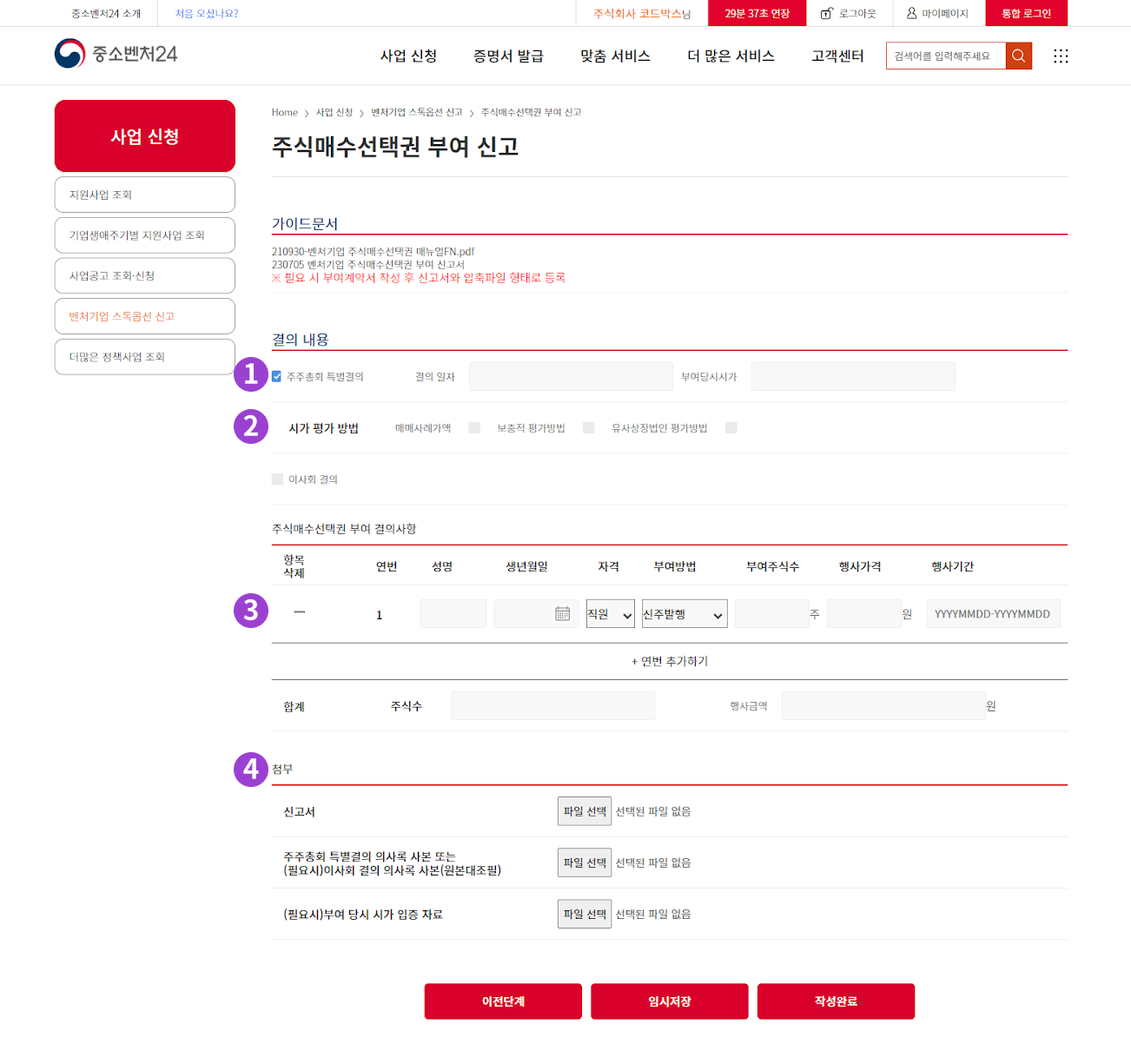This screenshot has width=1131, height=1064.
Task: Click the 부여주식수 input in row 1
Action: coord(771,614)
